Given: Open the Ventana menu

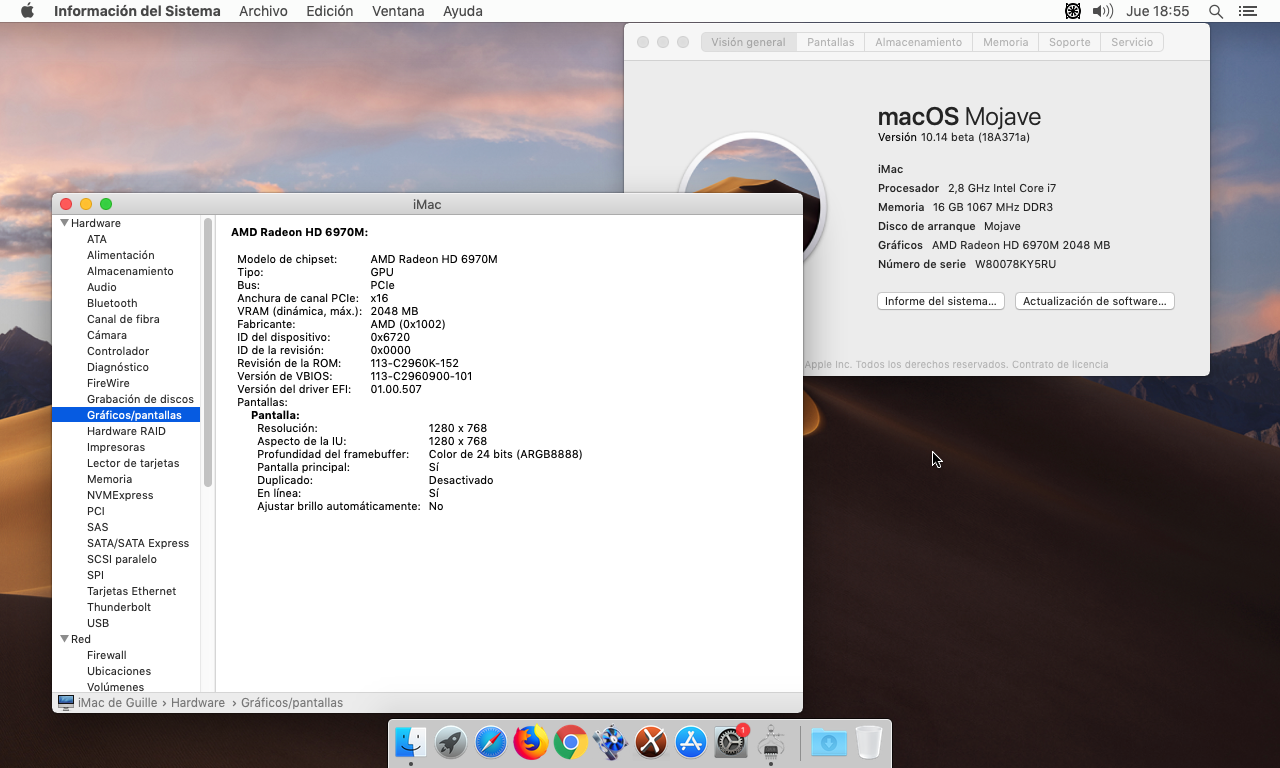Looking at the screenshot, I should tap(398, 11).
